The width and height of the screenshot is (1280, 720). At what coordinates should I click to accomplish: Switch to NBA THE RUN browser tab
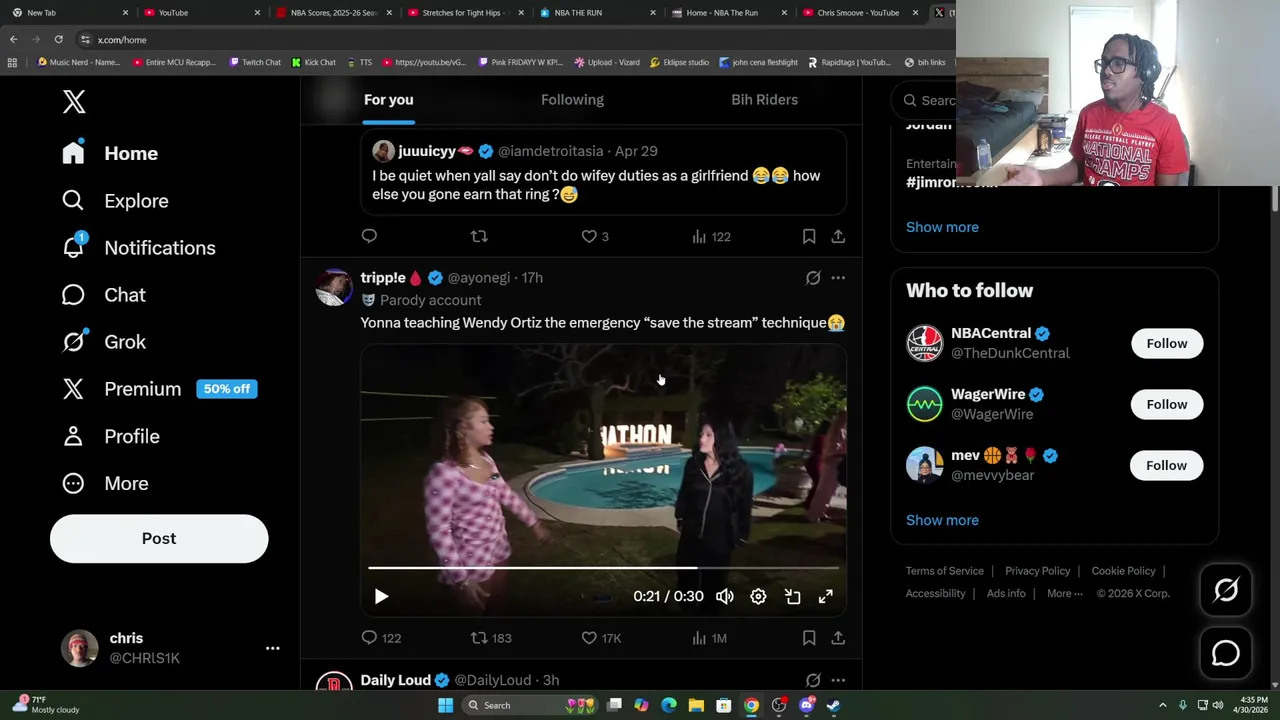coord(595,12)
